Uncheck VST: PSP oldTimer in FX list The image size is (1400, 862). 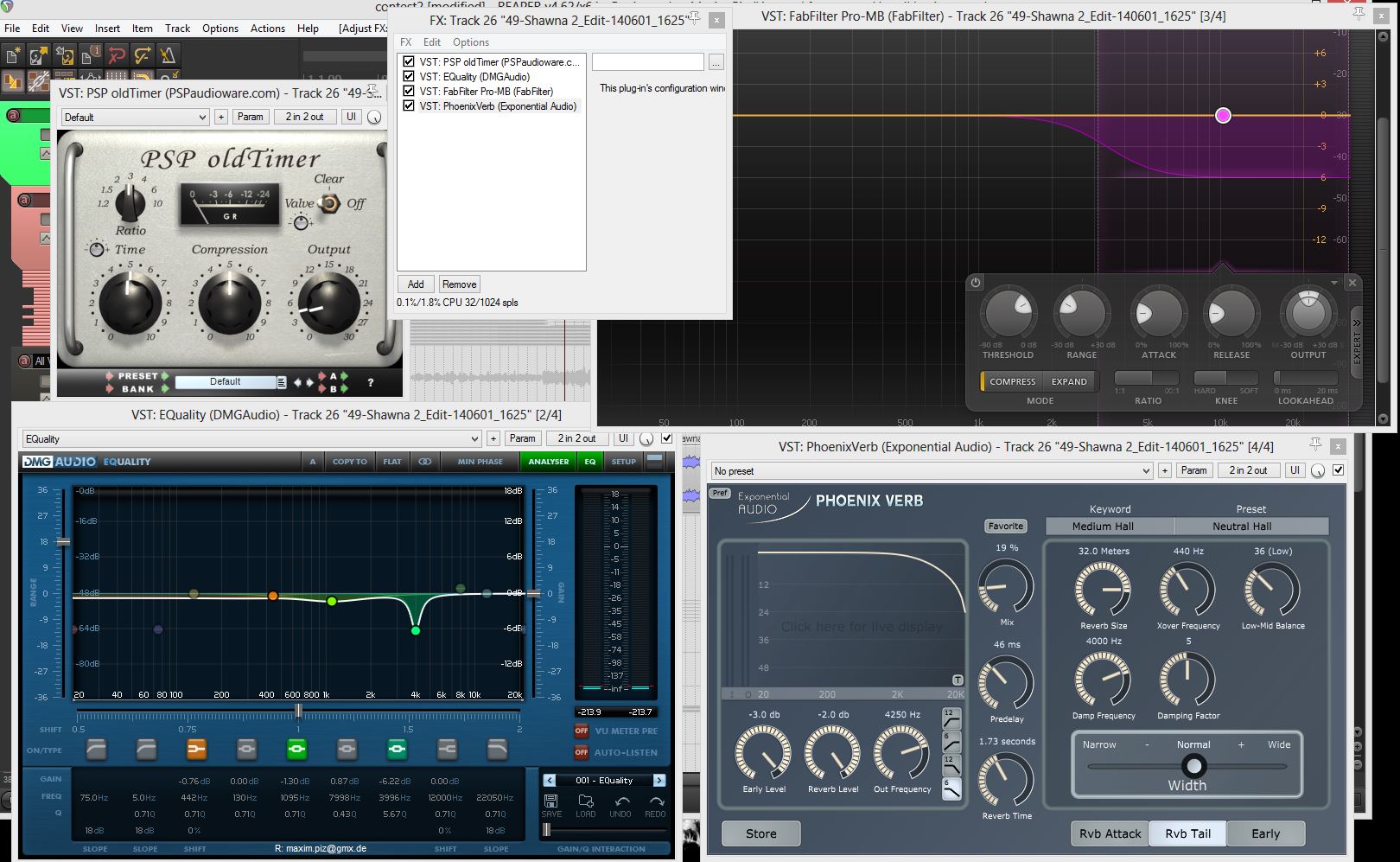click(409, 61)
